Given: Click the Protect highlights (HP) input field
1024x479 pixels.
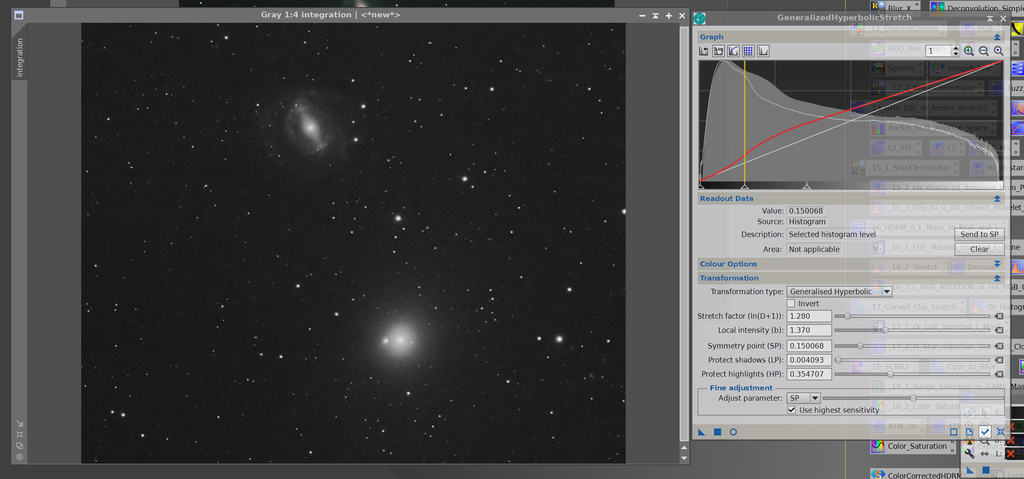Looking at the screenshot, I should pos(808,374).
